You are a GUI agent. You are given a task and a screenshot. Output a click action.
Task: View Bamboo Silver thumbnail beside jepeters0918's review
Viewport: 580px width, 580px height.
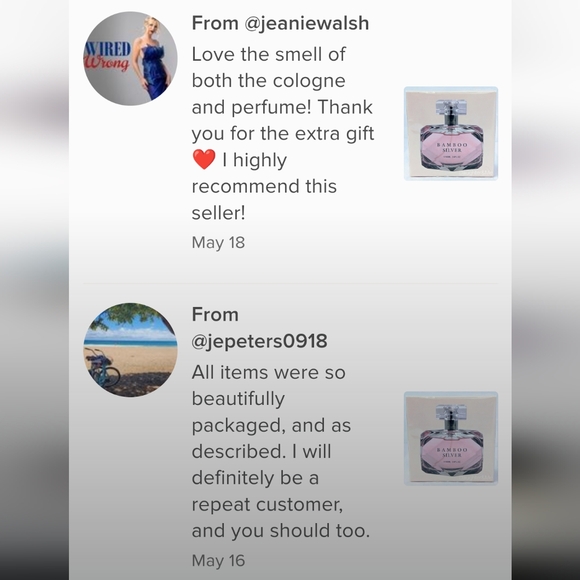coord(451,438)
